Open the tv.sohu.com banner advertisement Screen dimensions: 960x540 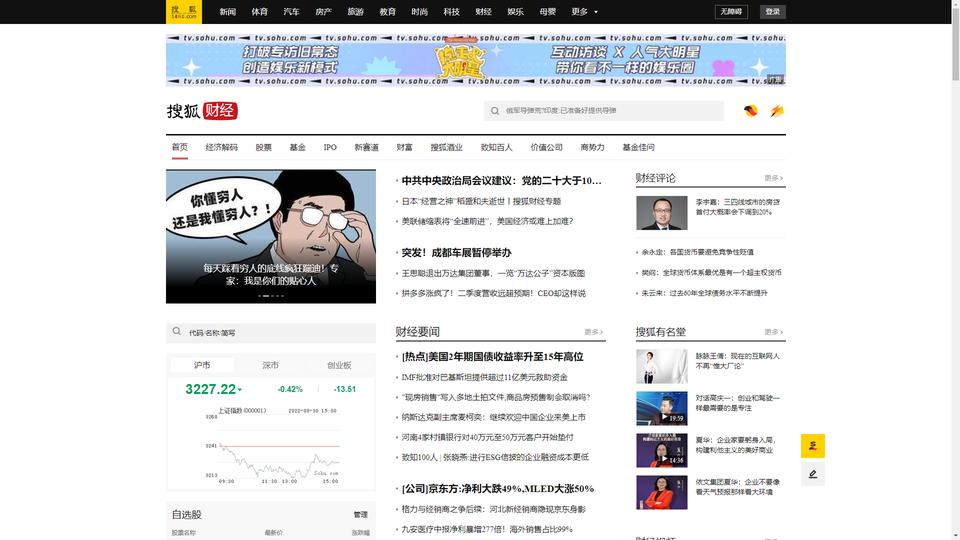[x=476, y=59]
